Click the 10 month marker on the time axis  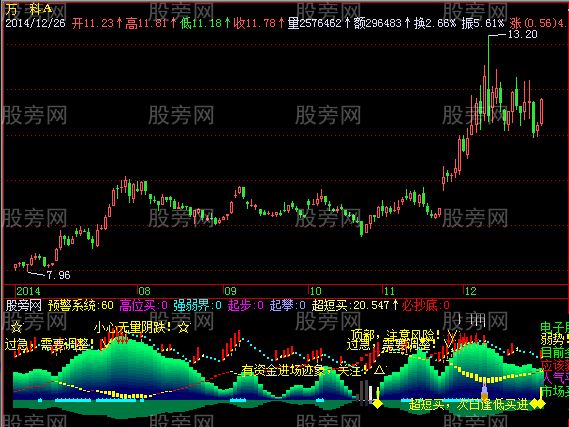click(315, 291)
